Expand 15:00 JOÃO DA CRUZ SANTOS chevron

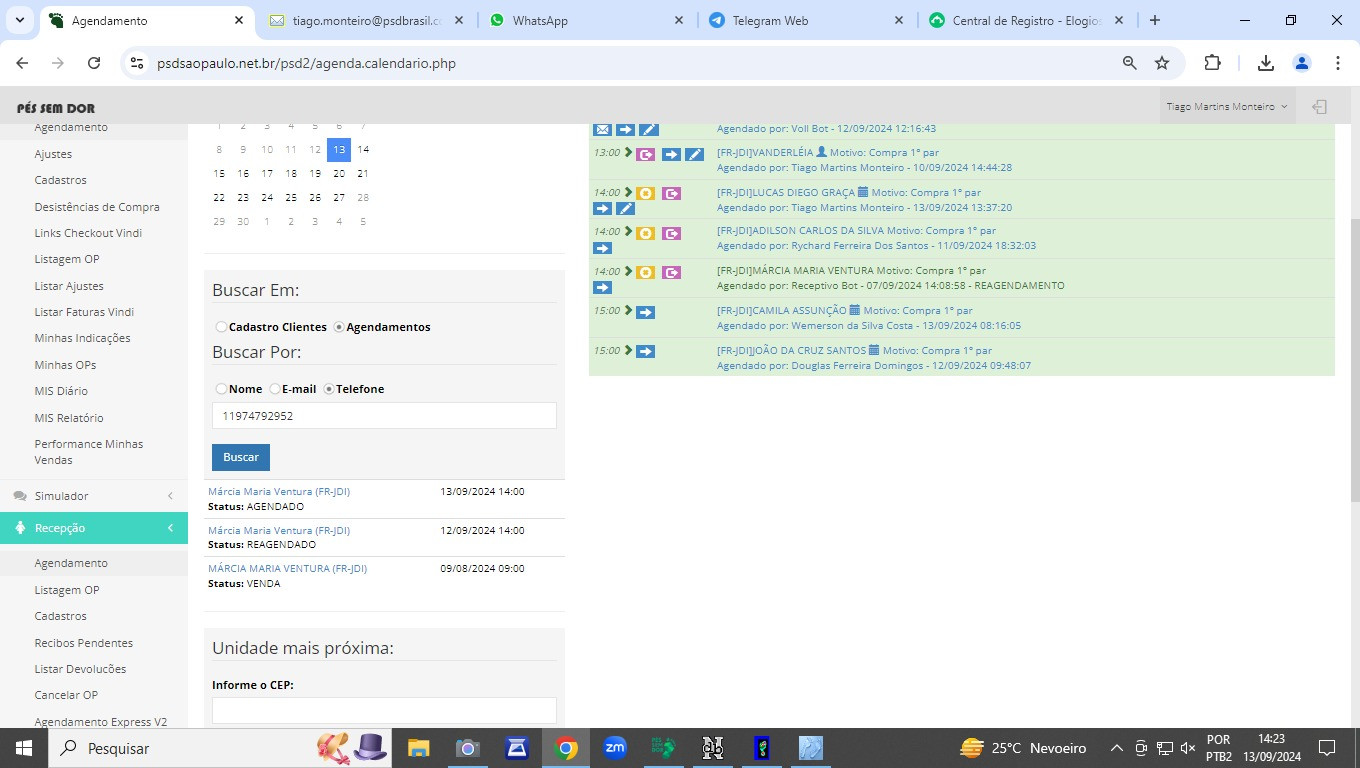628,350
